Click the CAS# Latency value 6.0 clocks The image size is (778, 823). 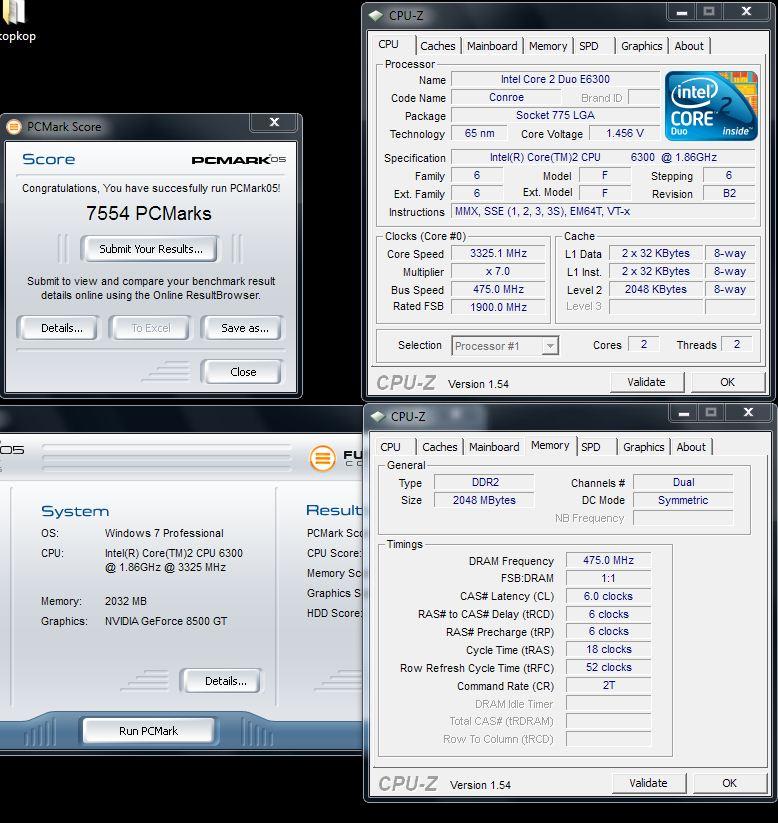[608, 596]
